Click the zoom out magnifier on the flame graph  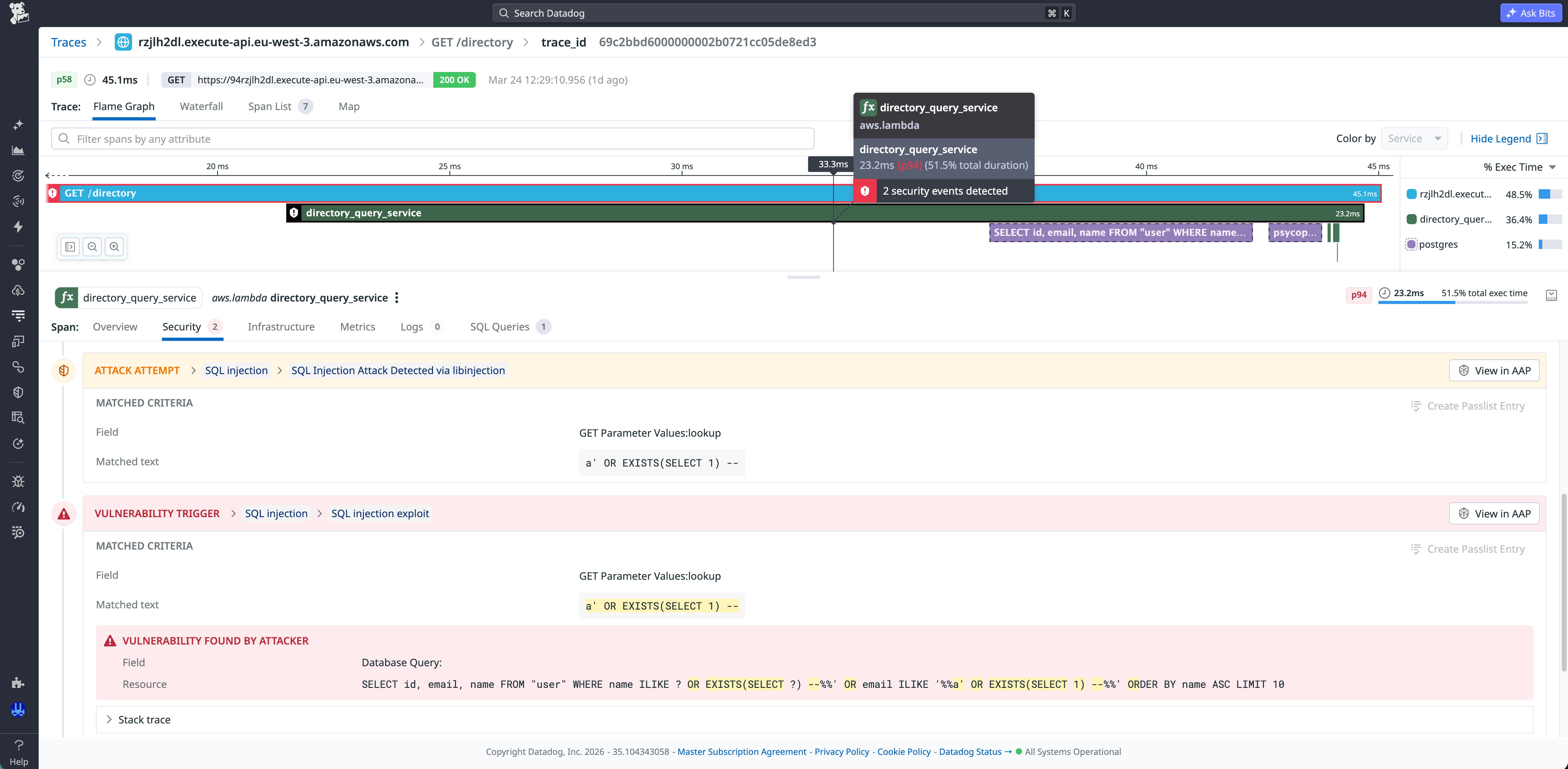[x=92, y=246]
